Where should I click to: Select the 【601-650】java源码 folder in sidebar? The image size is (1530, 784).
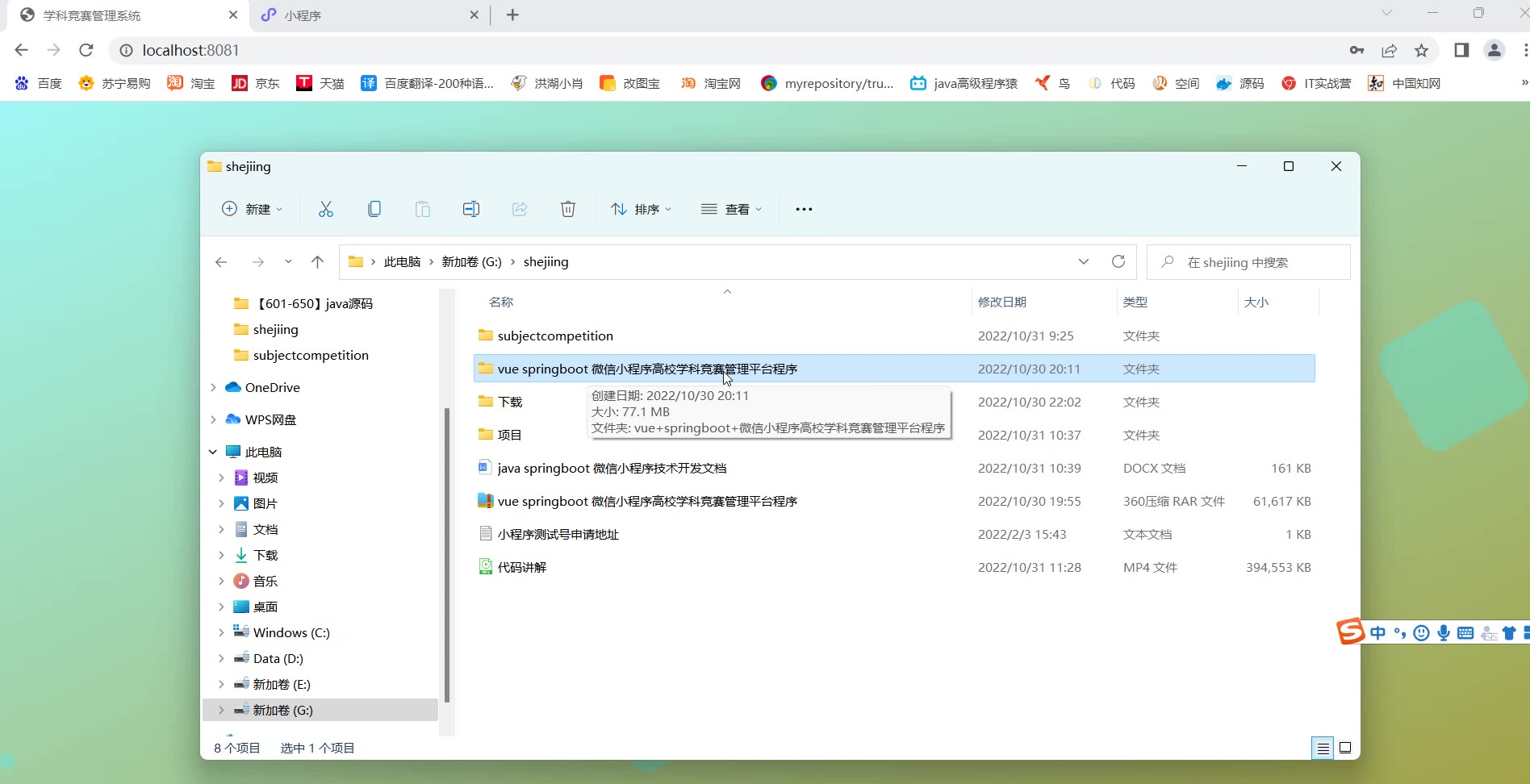[303, 303]
